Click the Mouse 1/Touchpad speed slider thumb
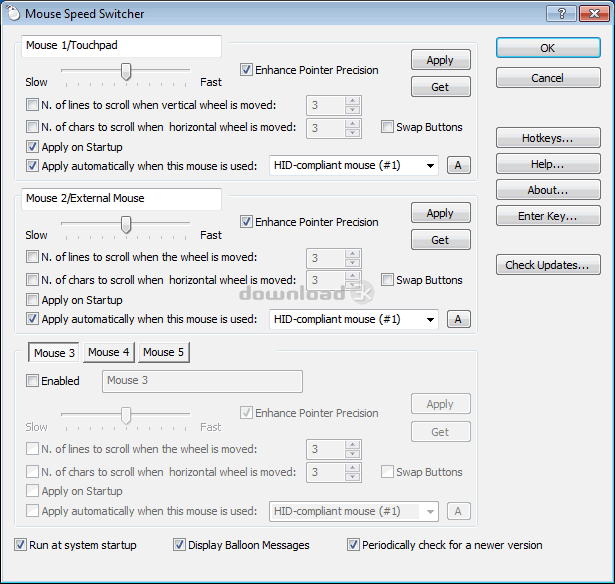Viewport: 615px width, 584px height. (126, 71)
